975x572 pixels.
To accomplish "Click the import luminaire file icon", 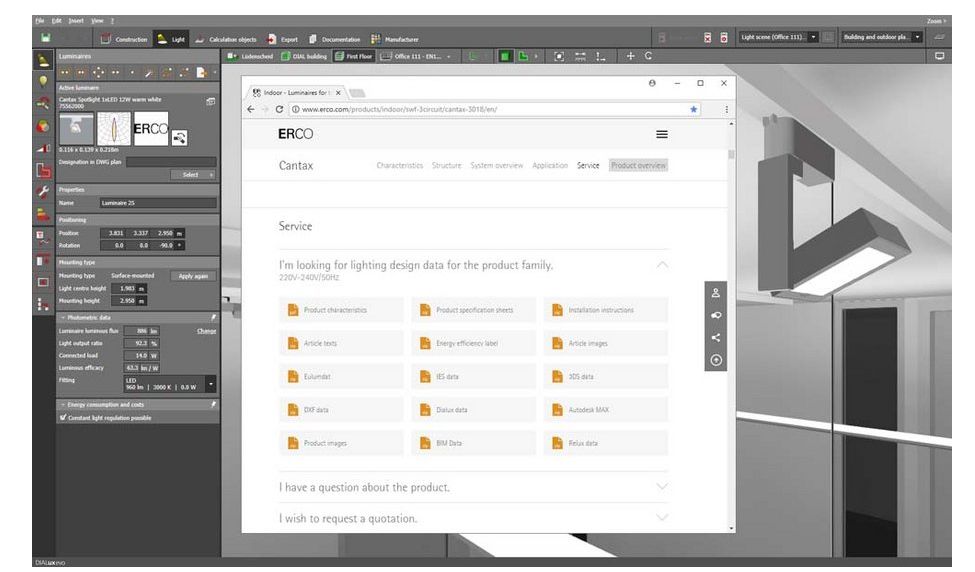I will pos(201,73).
